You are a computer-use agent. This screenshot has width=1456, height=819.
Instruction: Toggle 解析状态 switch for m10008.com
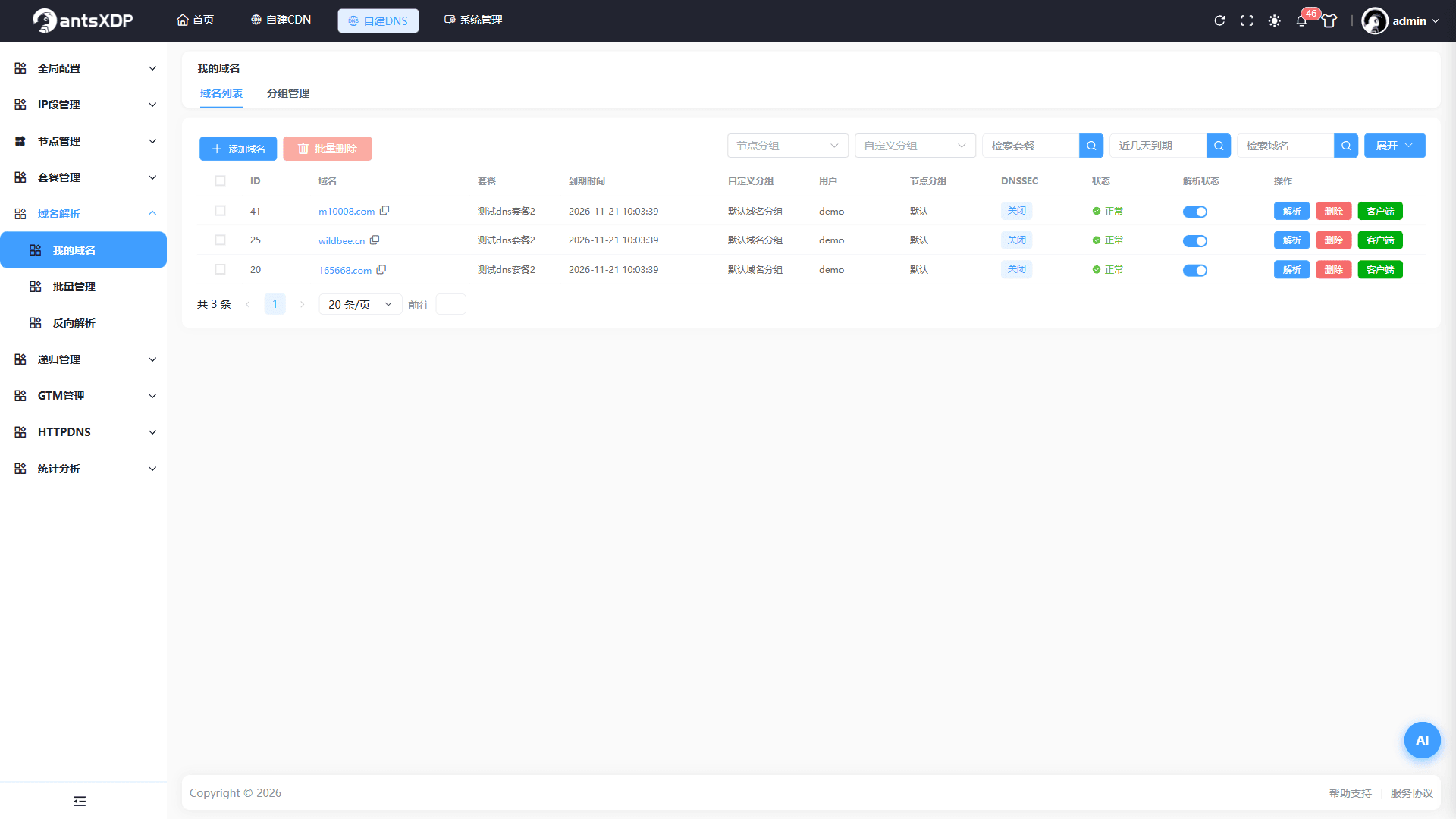(x=1195, y=212)
